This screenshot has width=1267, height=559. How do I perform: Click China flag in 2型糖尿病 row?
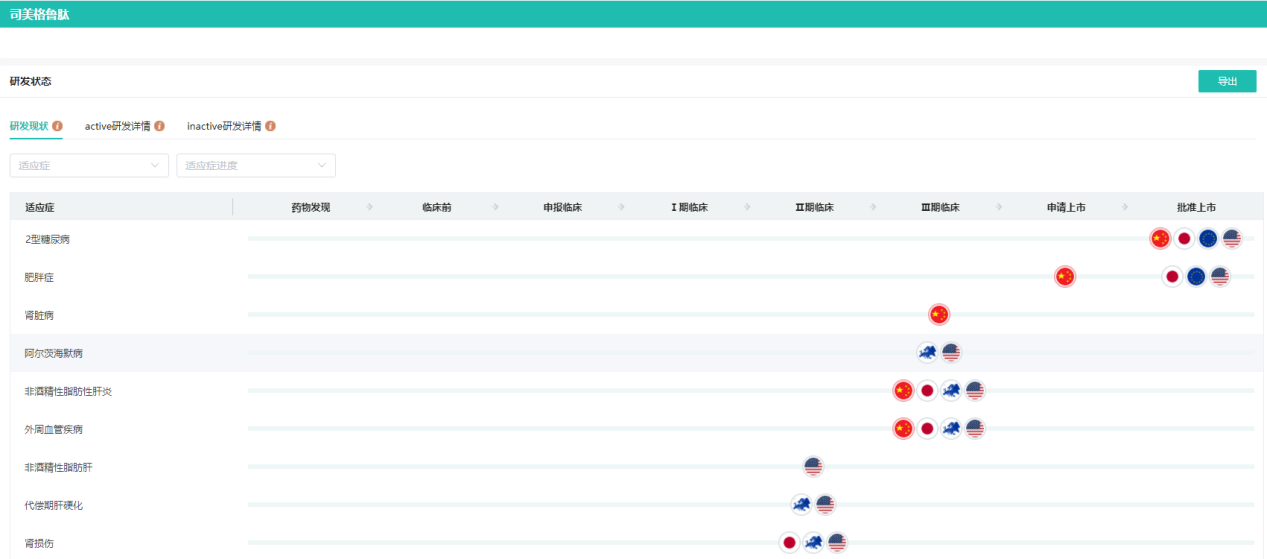[1160, 238]
